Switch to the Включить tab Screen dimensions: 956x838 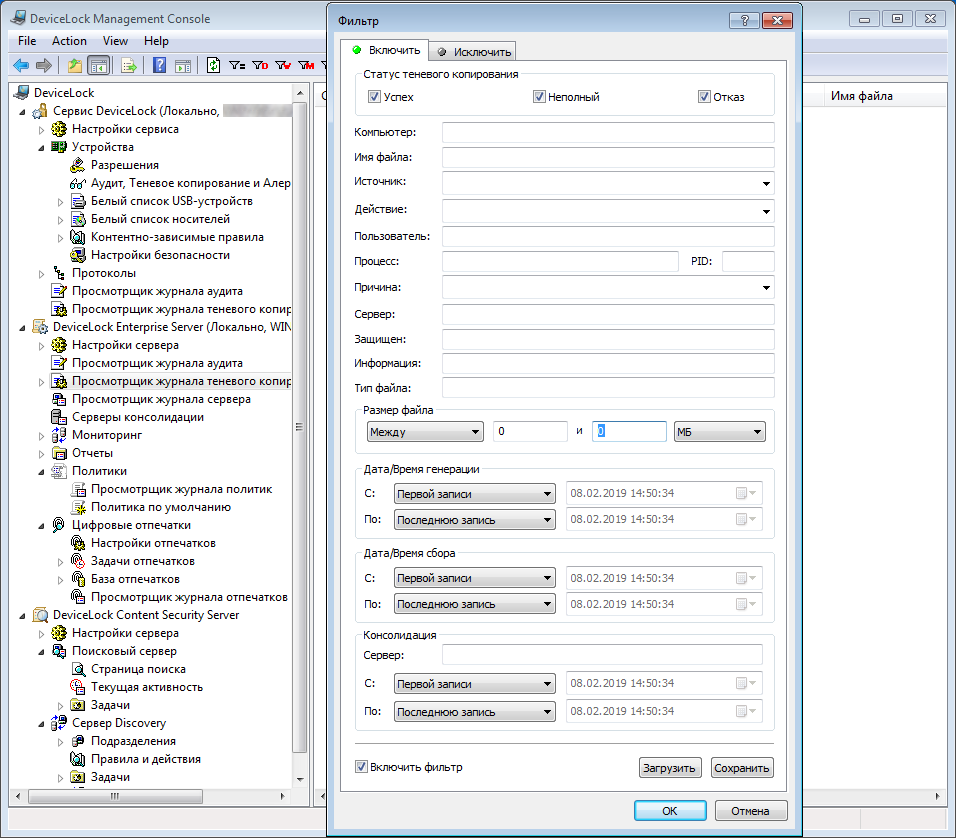click(x=385, y=50)
